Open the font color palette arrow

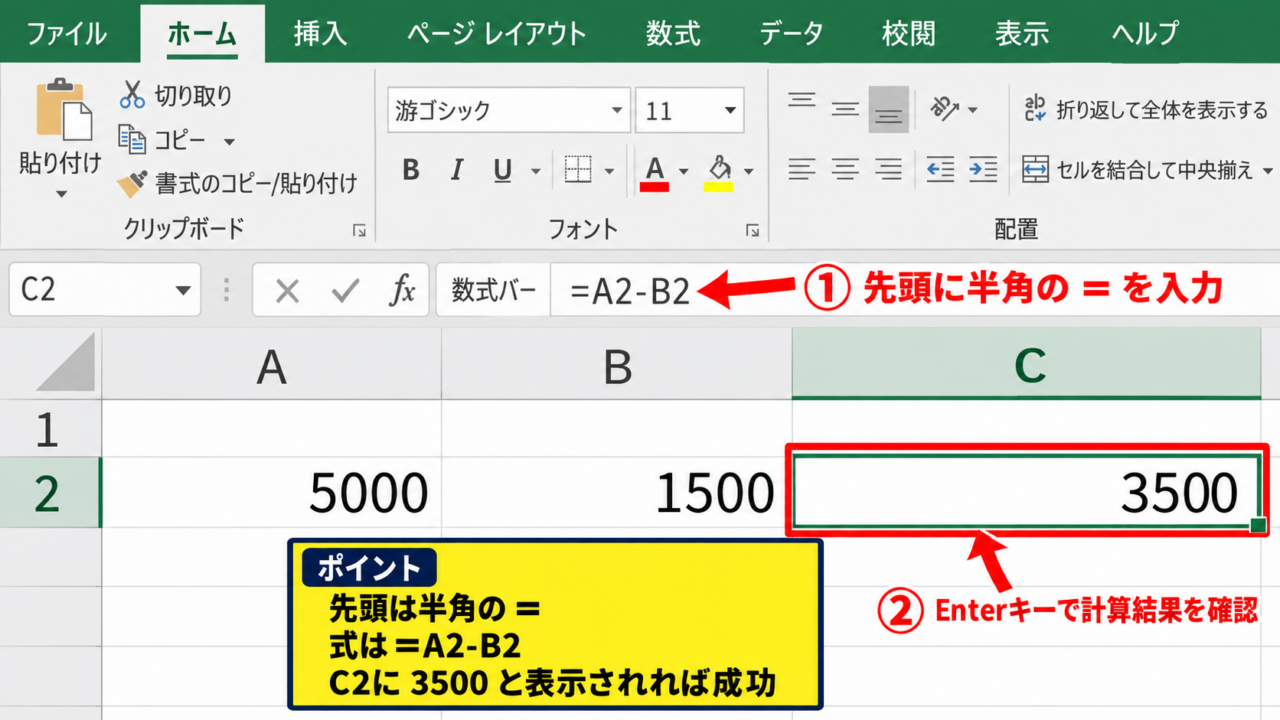[683, 171]
